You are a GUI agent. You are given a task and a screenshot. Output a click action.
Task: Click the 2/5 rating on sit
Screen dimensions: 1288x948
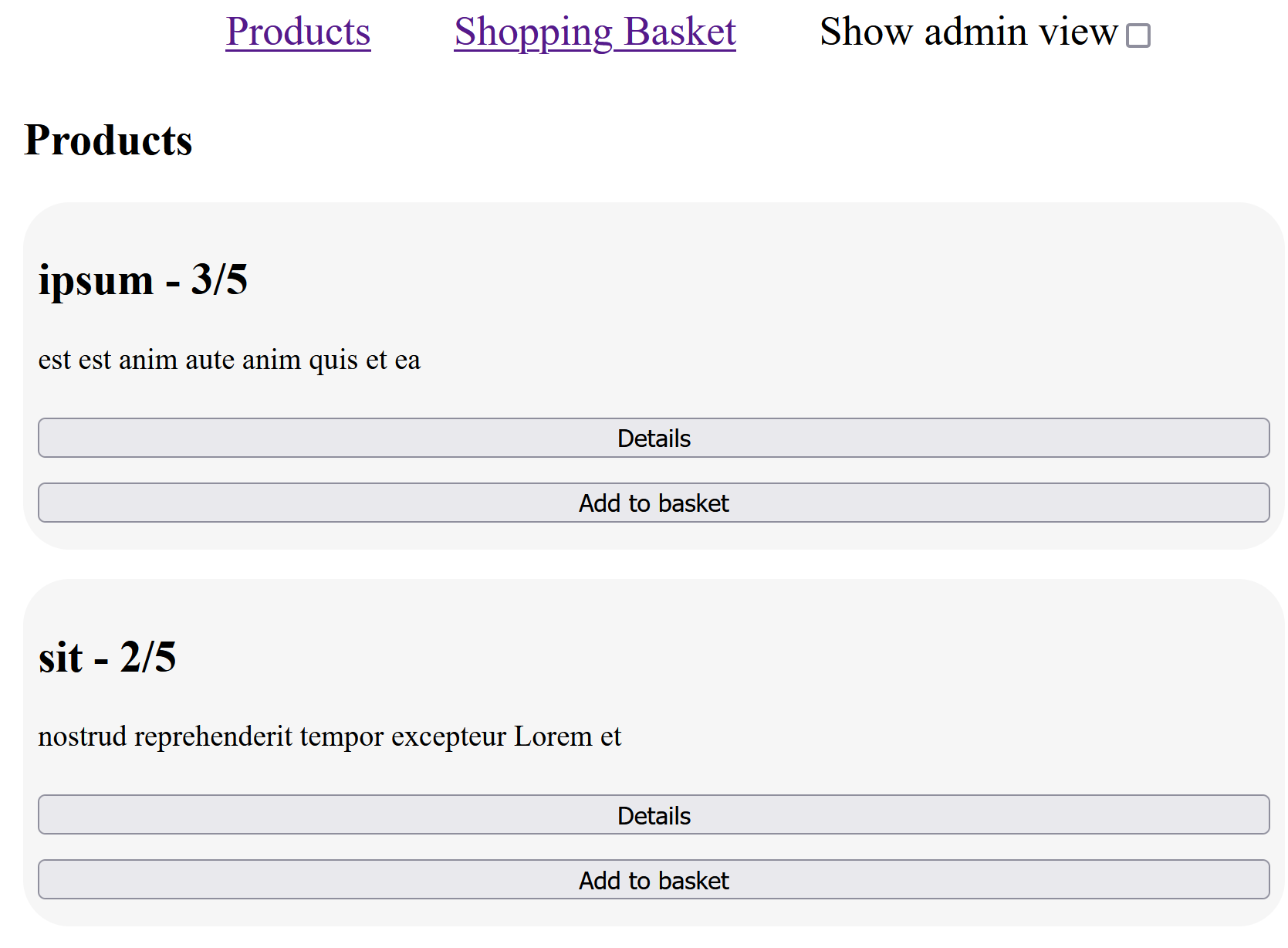[x=147, y=658]
